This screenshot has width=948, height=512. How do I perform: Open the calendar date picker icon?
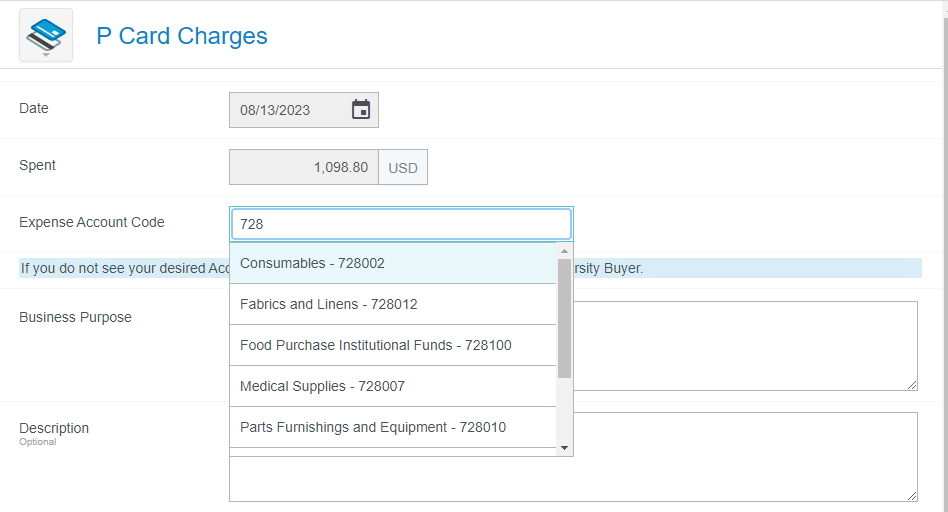(361, 110)
